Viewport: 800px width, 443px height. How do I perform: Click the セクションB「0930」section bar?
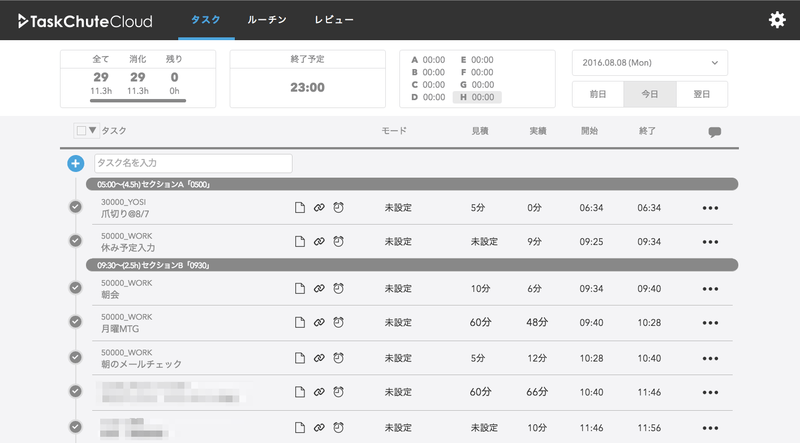click(412, 265)
